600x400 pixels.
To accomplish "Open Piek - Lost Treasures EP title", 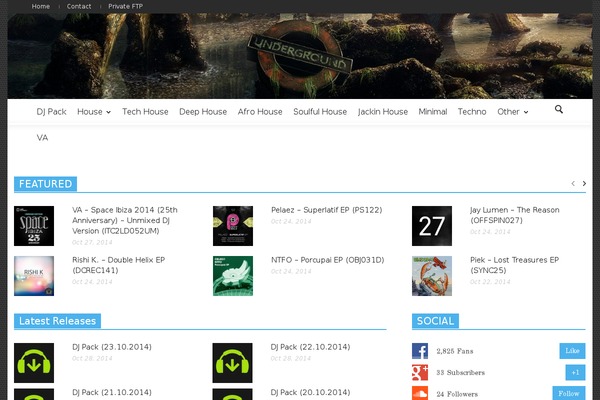I will (x=515, y=265).
